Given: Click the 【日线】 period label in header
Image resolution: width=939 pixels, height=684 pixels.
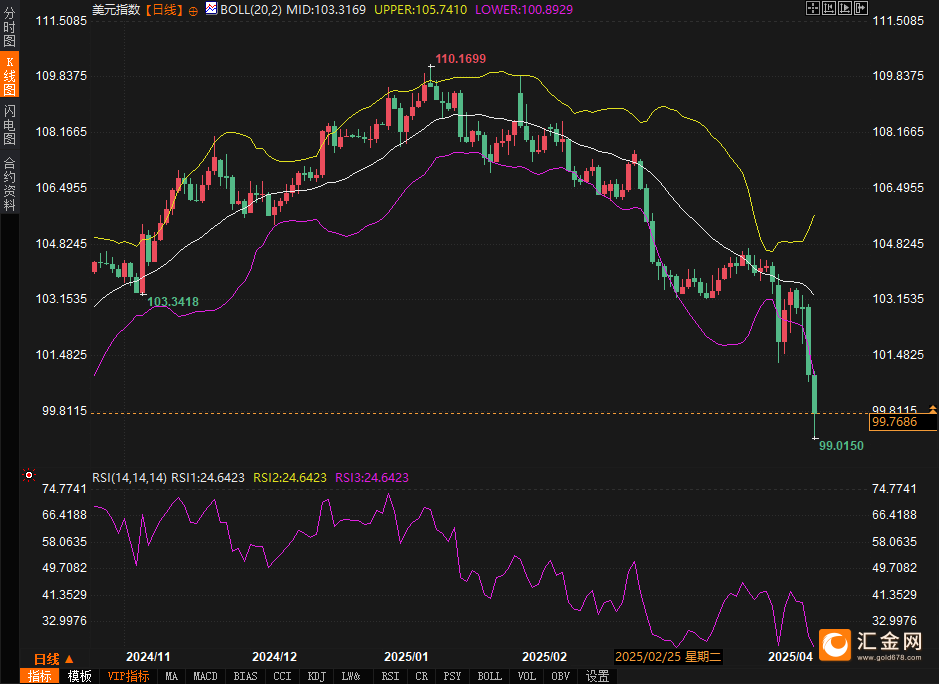Looking at the screenshot, I should (x=163, y=10).
